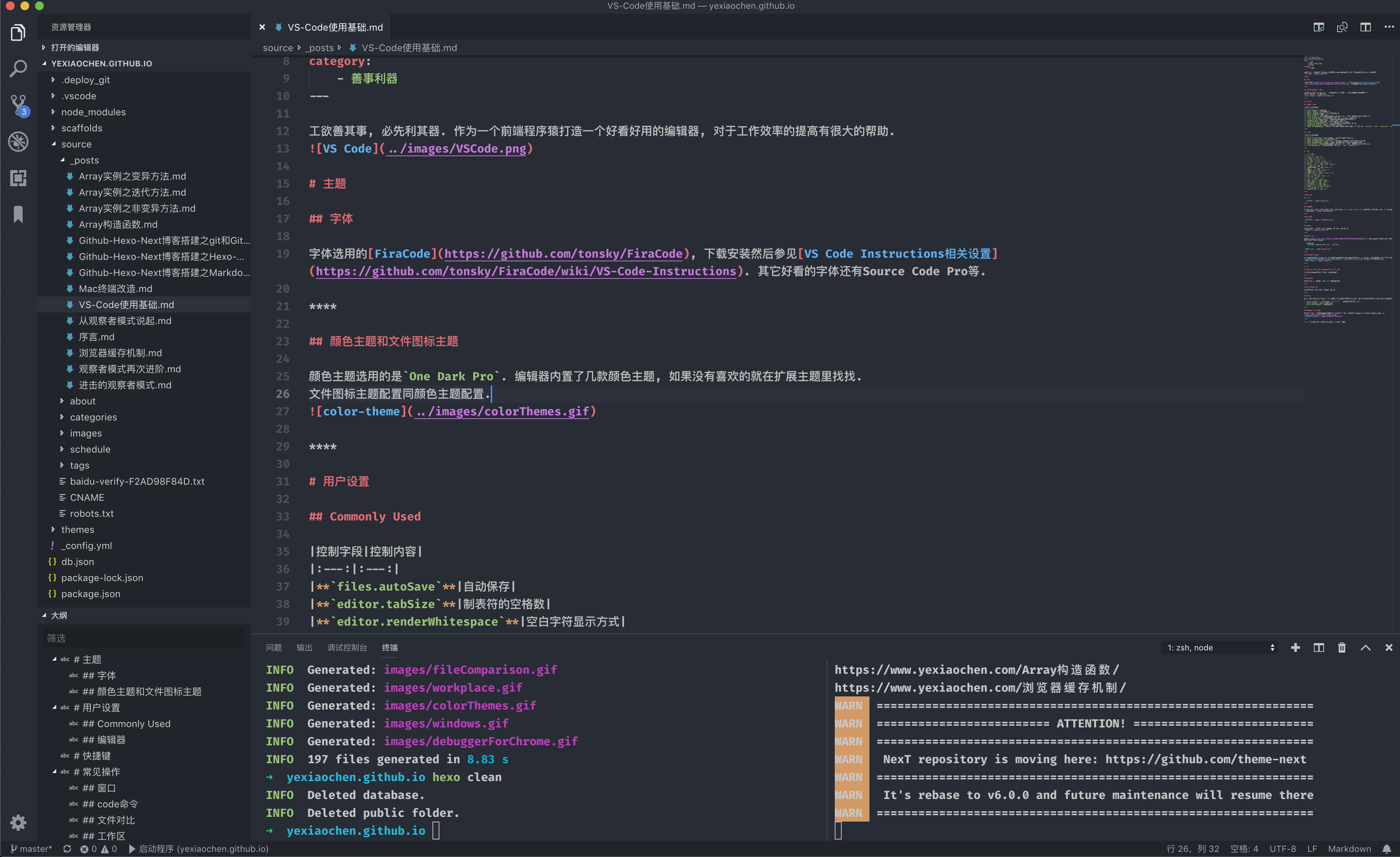Close the VS-Code使用基础.md editor tab
This screenshot has height=857, width=1400.
click(x=262, y=27)
